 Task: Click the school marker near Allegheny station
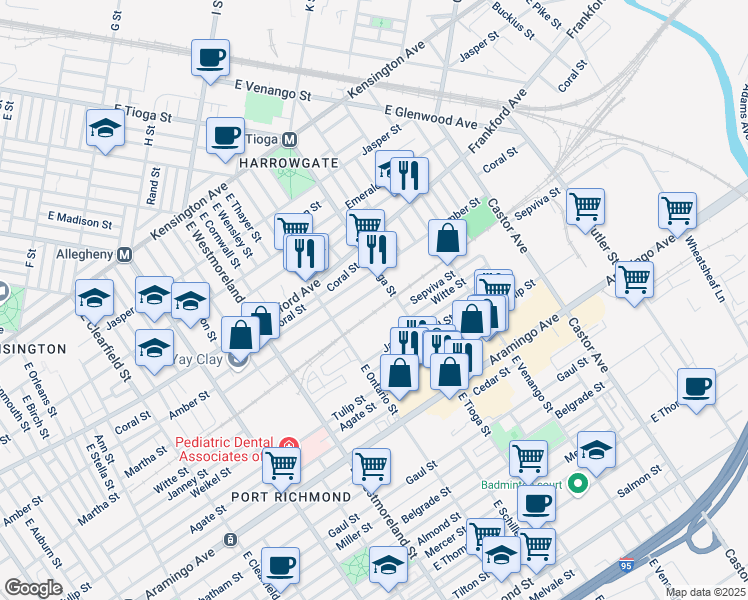click(x=94, y=300)
